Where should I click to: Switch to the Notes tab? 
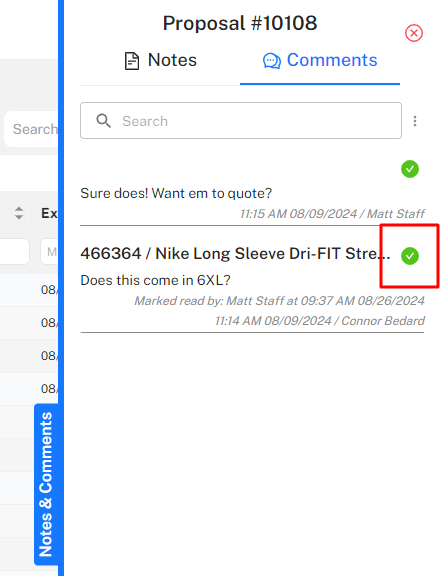coord(161,60)
